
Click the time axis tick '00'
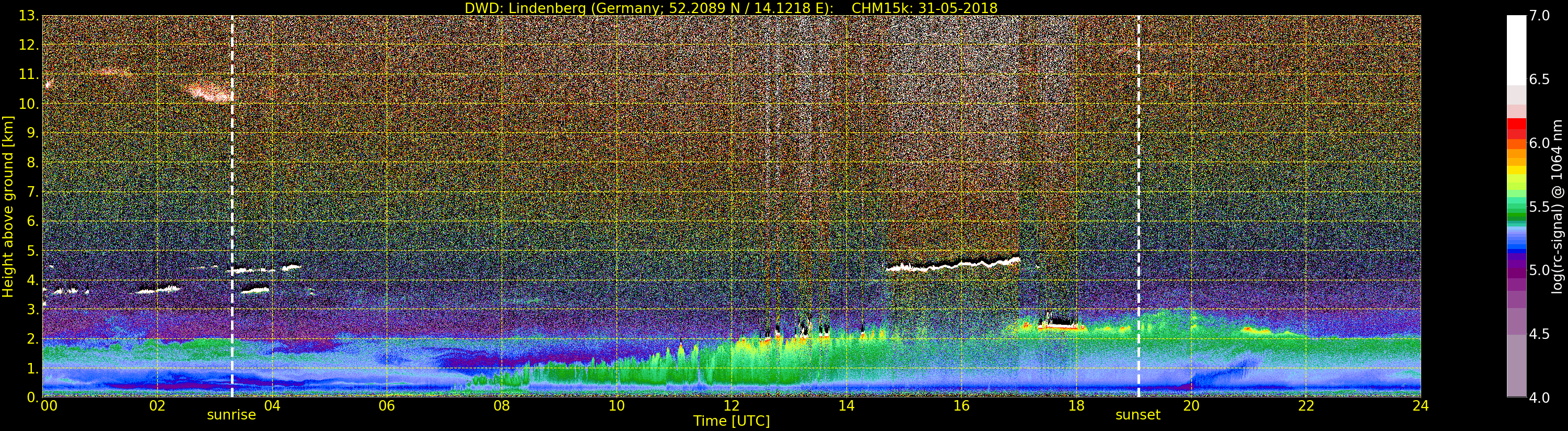click(49, 406)
